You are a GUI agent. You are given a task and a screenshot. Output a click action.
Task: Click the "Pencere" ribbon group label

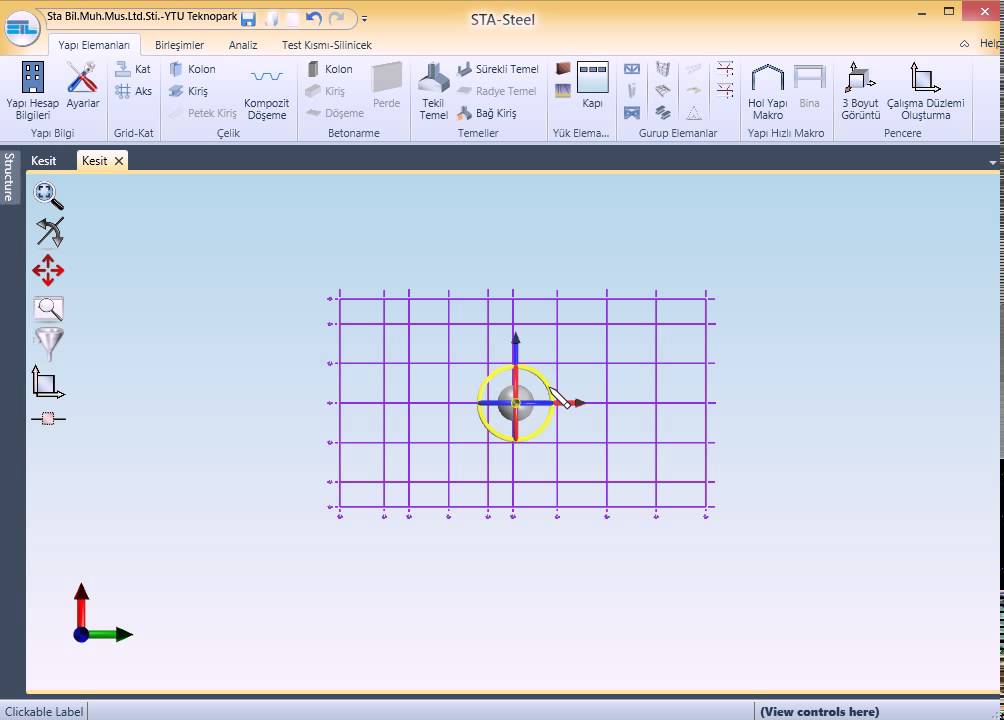tap(902, 133)
